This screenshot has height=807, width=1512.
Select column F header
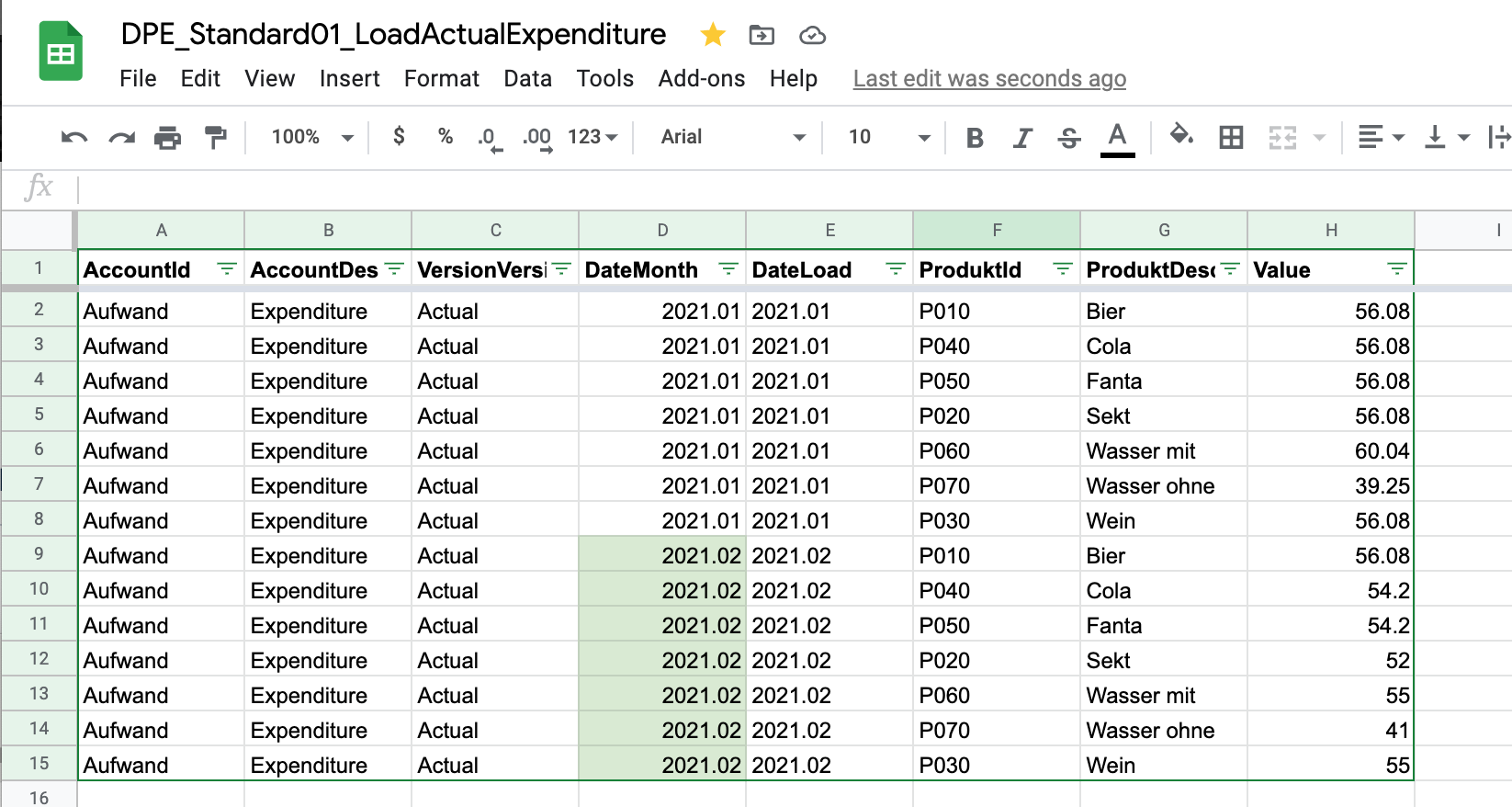point(997,230)
